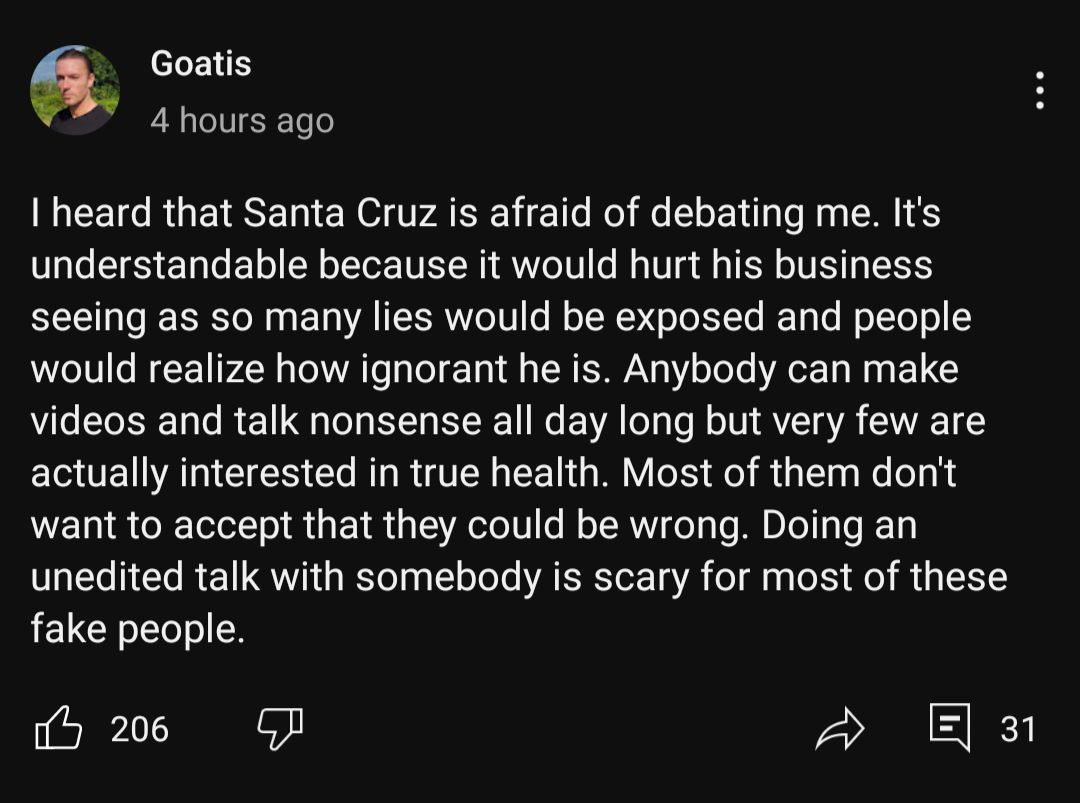Open the replies icon next to 31
This screenshot has height=803, width=1080.
(x=949, y=727)
